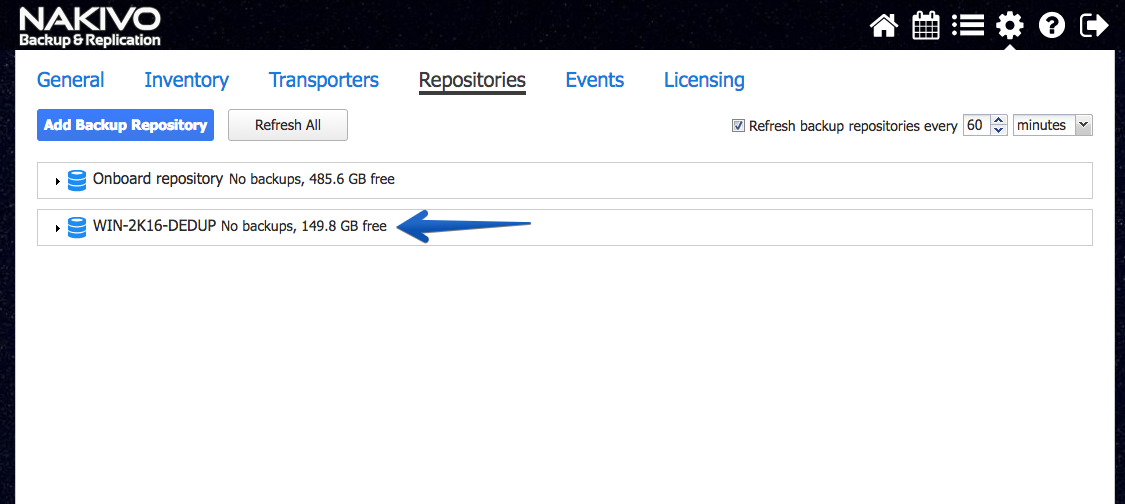The width and height of the screenshot is (1125, 504).
Task: Switch to the Licensing tab
Action: [704, 80]
